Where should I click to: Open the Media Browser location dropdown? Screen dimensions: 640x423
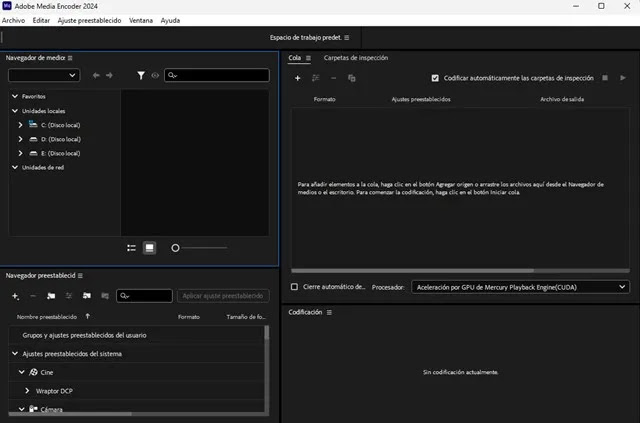(44, 75)
